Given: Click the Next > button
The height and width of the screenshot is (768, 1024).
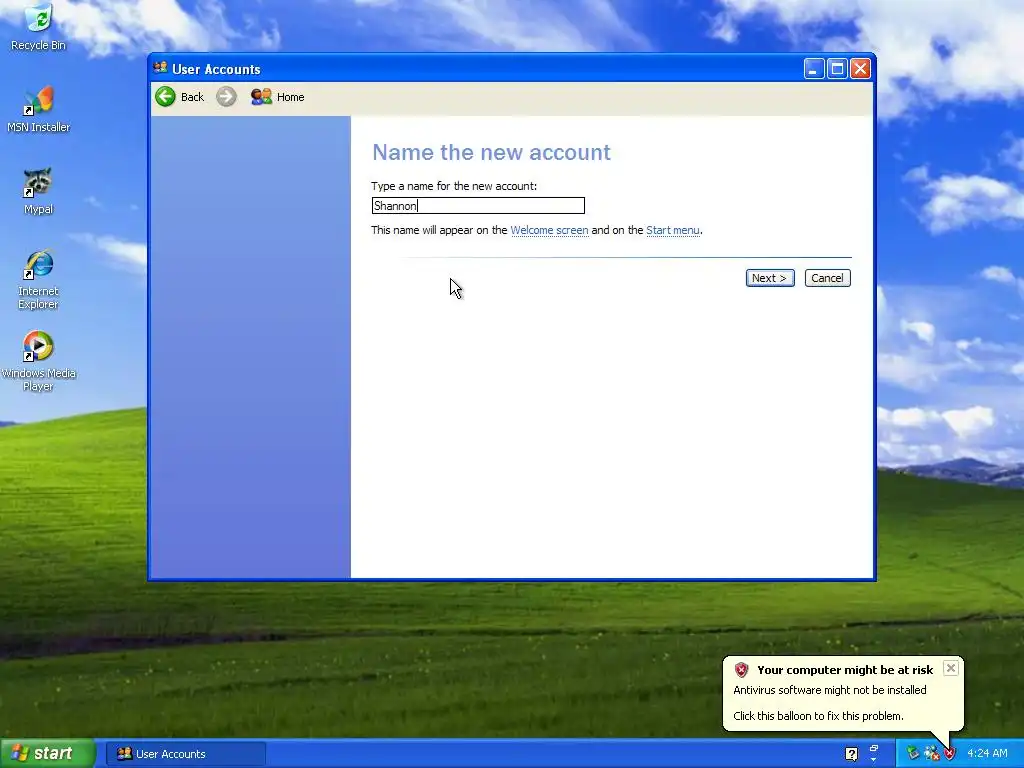Looking at the screenshot, I should pos(770,278).
